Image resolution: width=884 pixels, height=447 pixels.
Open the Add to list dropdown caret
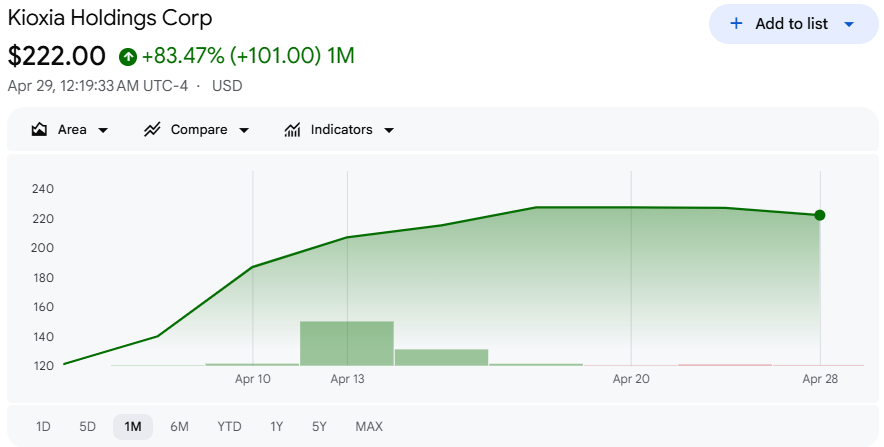pyautogui.click(x=849, y=24)
